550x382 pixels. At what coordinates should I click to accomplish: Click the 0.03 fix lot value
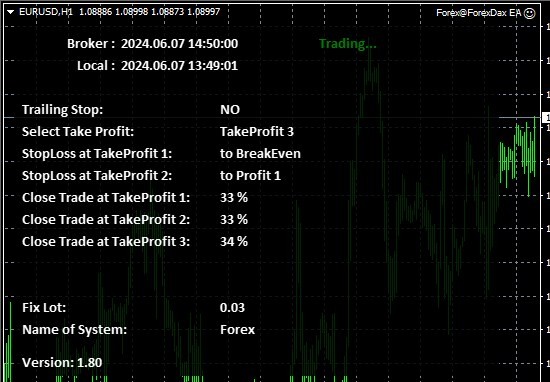(232, 308)
